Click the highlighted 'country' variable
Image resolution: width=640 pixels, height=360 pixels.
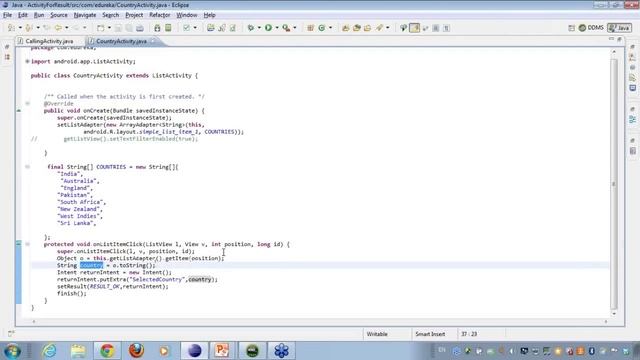91,265
